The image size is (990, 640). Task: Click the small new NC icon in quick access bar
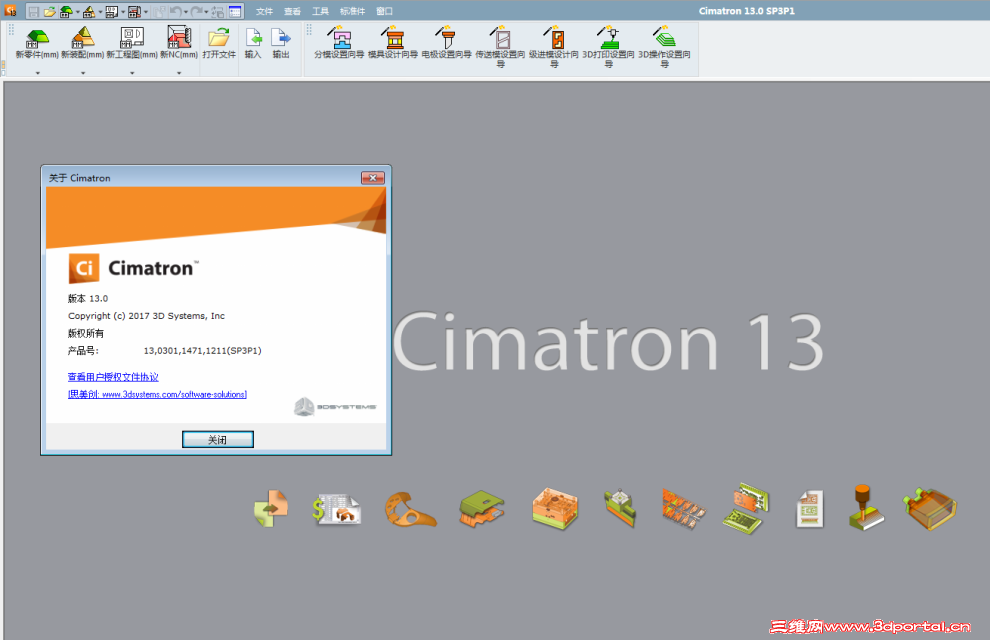point(134,11)
